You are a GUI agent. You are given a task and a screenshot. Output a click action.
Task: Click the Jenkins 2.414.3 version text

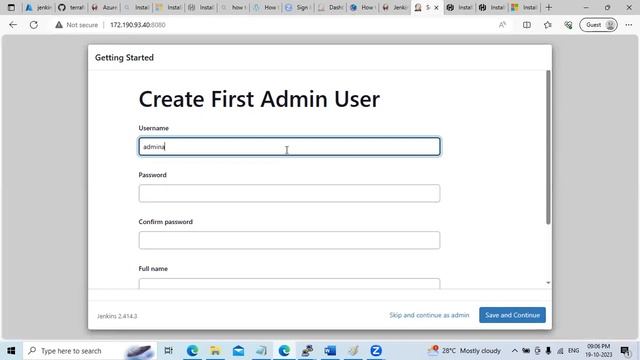[x=117, y=316]
